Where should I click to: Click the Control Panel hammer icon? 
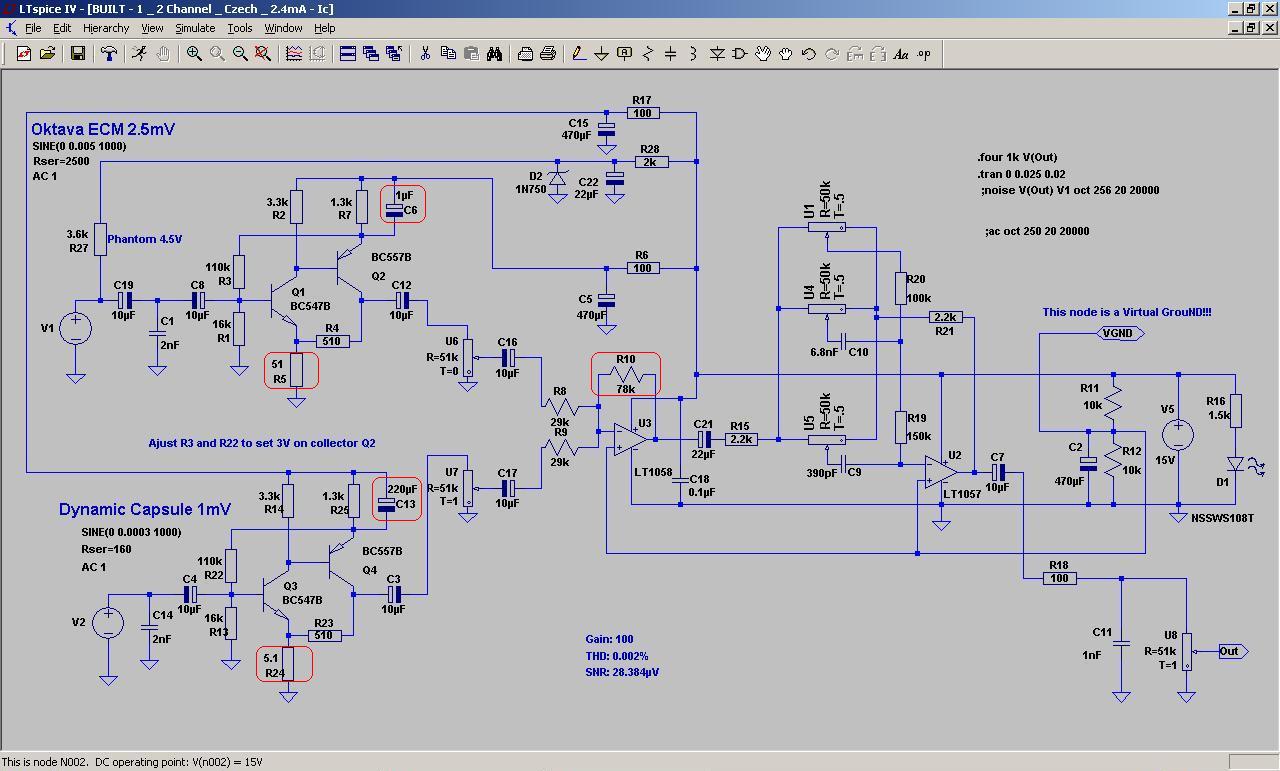tap(109, 54)
